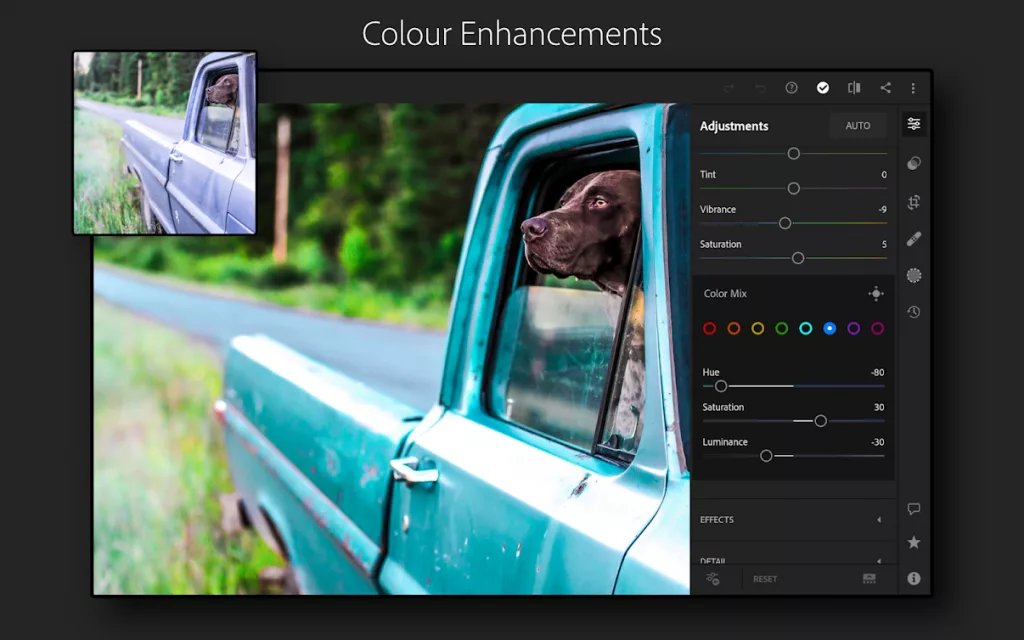The width and height of the screenshot is (1024, 640).
Task: Open the three-dot more options menu
Action: pos(913,88)
